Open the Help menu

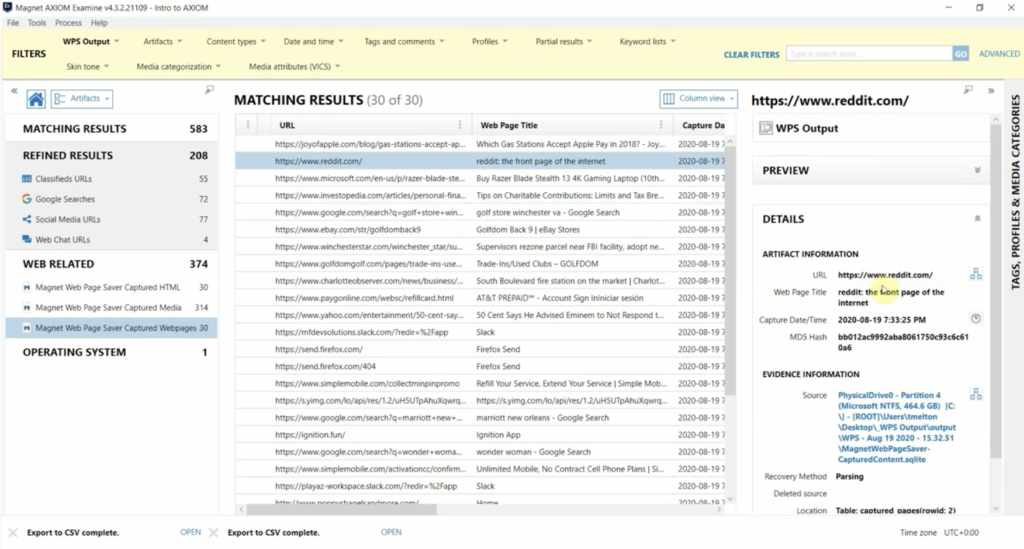pyautogui.click(x=99, y=23)
